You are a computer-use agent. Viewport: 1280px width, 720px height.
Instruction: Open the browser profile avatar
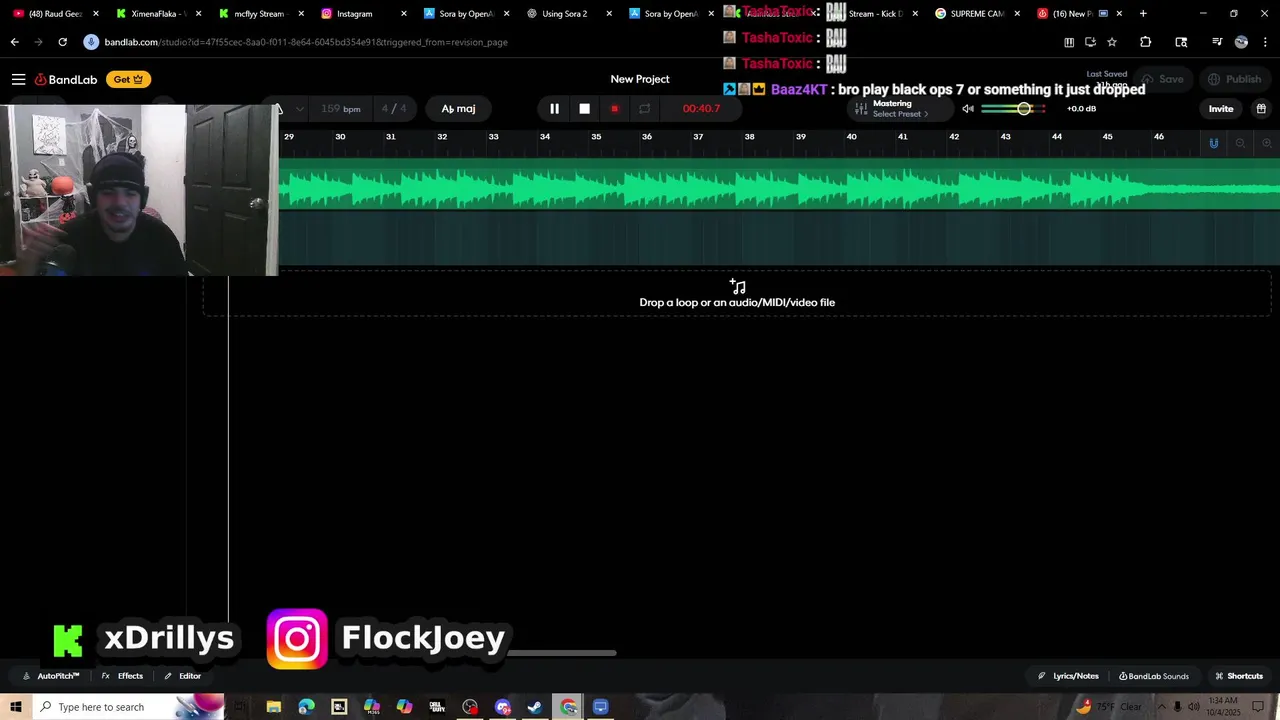tap(1241, 42)
